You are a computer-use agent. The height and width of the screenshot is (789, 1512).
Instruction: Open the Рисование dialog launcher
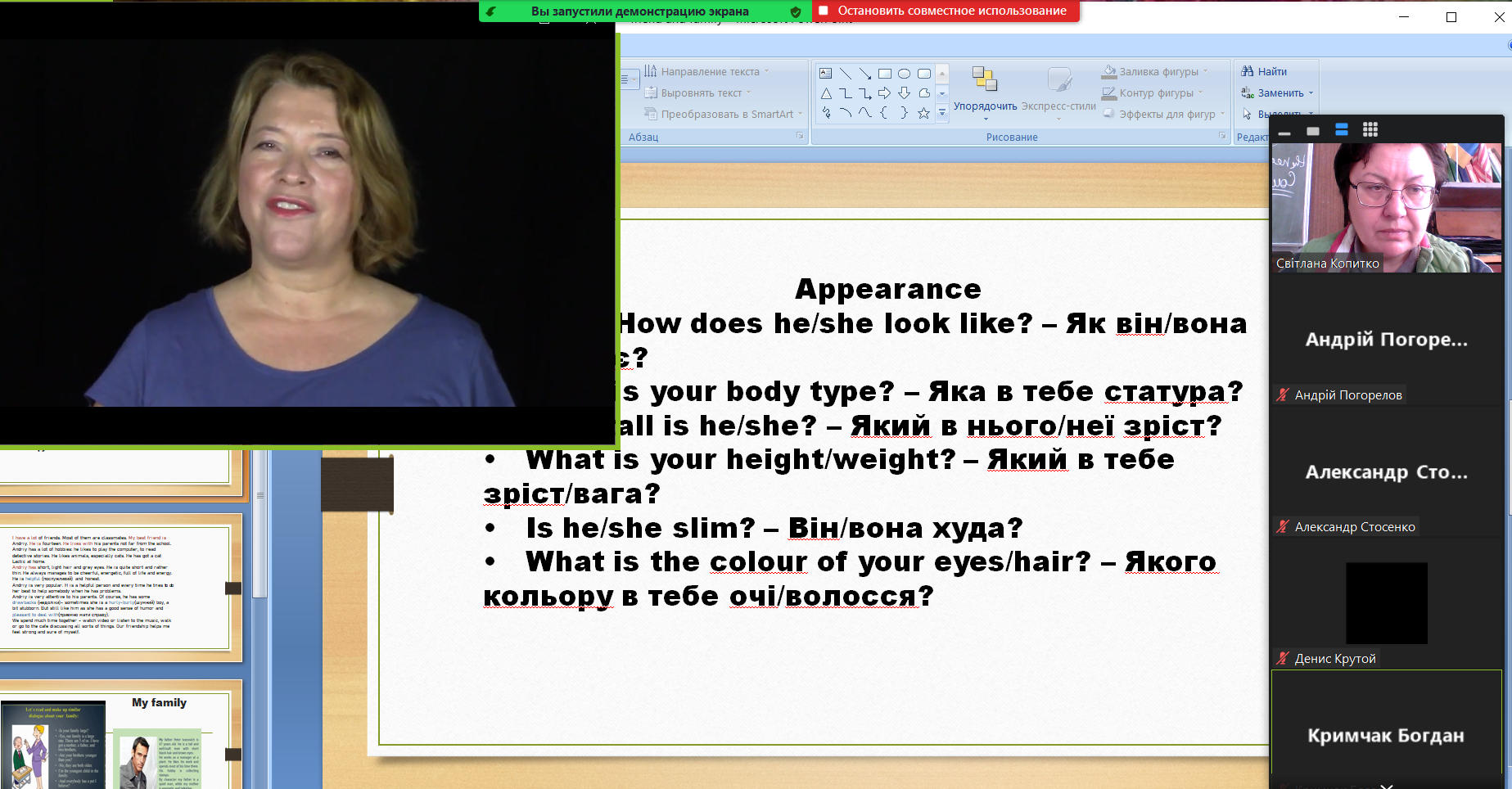pyautogui.click(x=1222, y=136)
